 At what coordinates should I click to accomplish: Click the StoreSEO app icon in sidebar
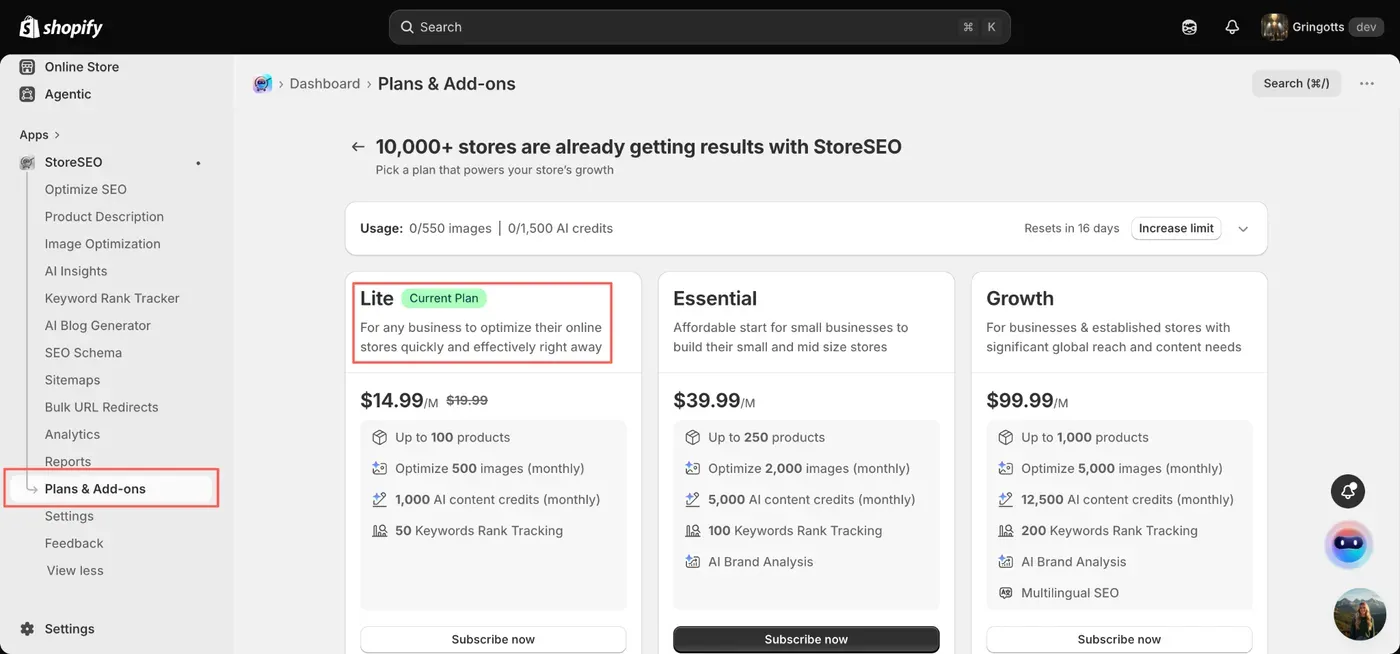28,162
